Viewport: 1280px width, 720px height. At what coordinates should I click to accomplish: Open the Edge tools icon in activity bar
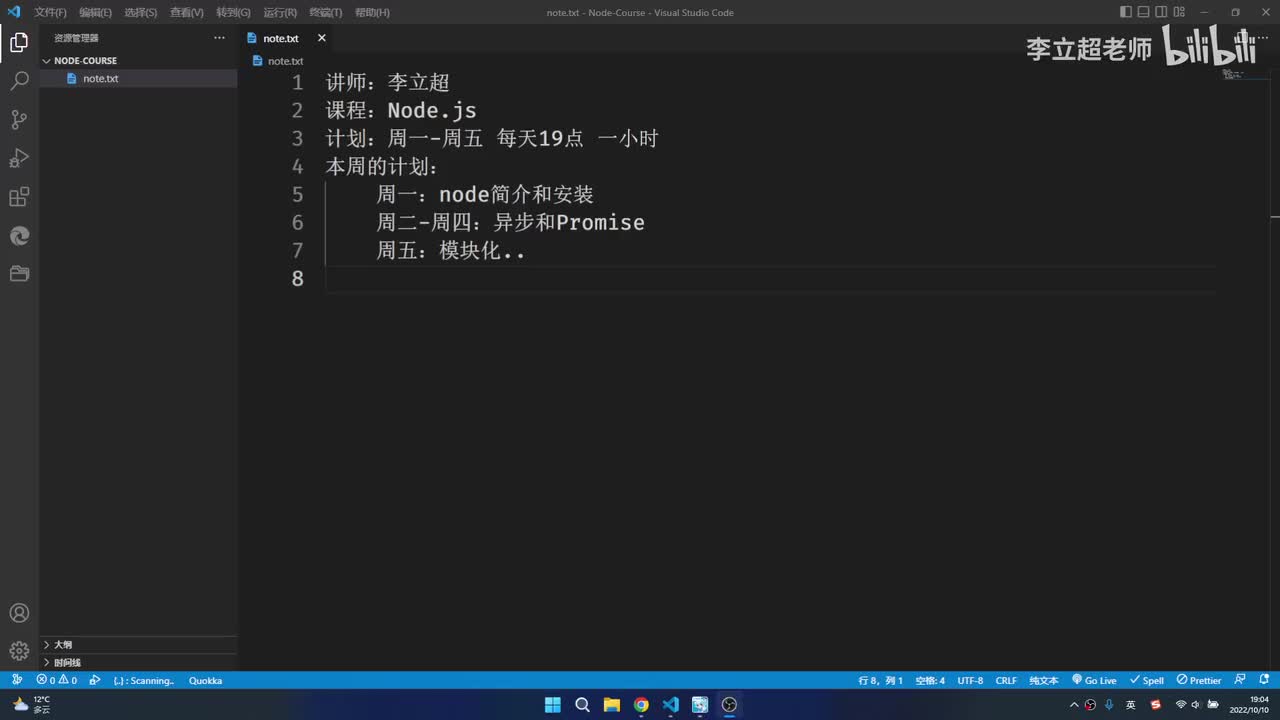[x=19, y=236]
